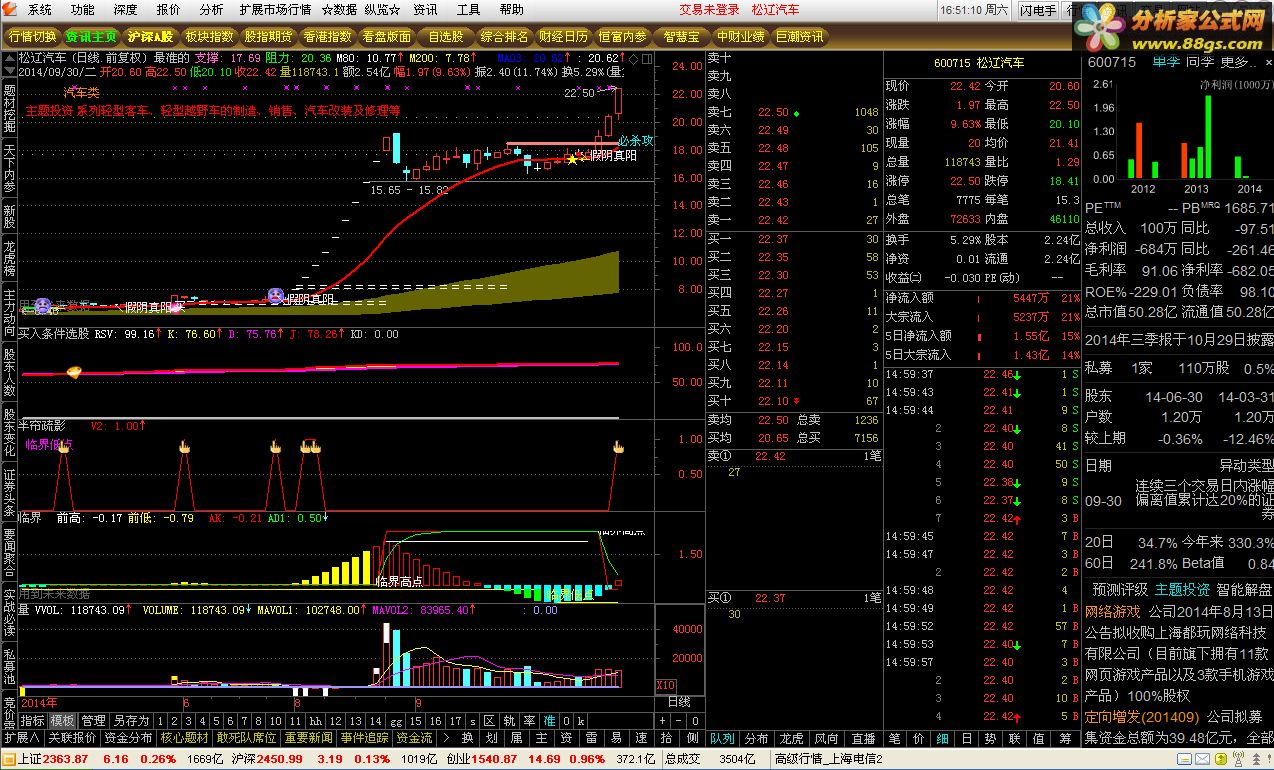The image size is (1274, 770).
Task: Open the 工具 menu
Action: pos(468,10)
